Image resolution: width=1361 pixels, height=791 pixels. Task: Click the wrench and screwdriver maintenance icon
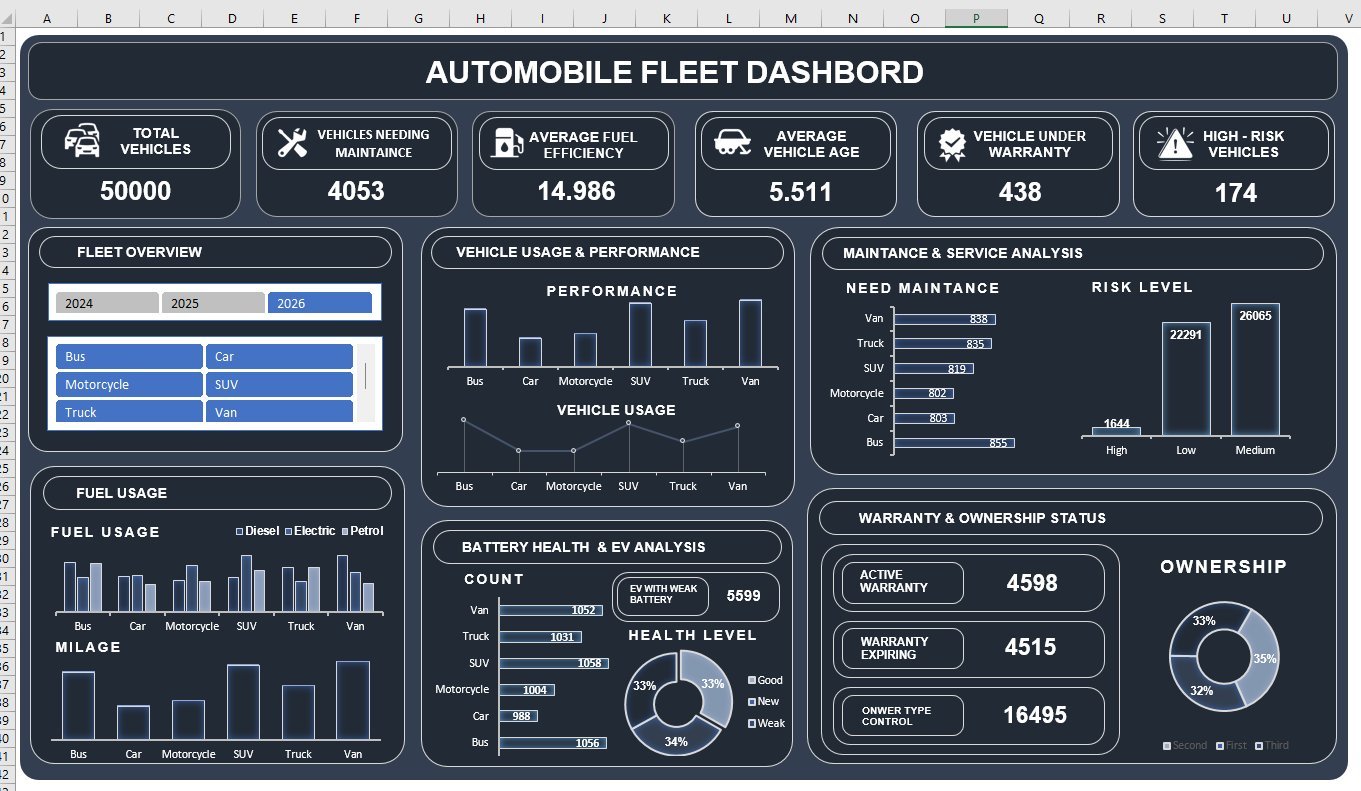[292, 143]
